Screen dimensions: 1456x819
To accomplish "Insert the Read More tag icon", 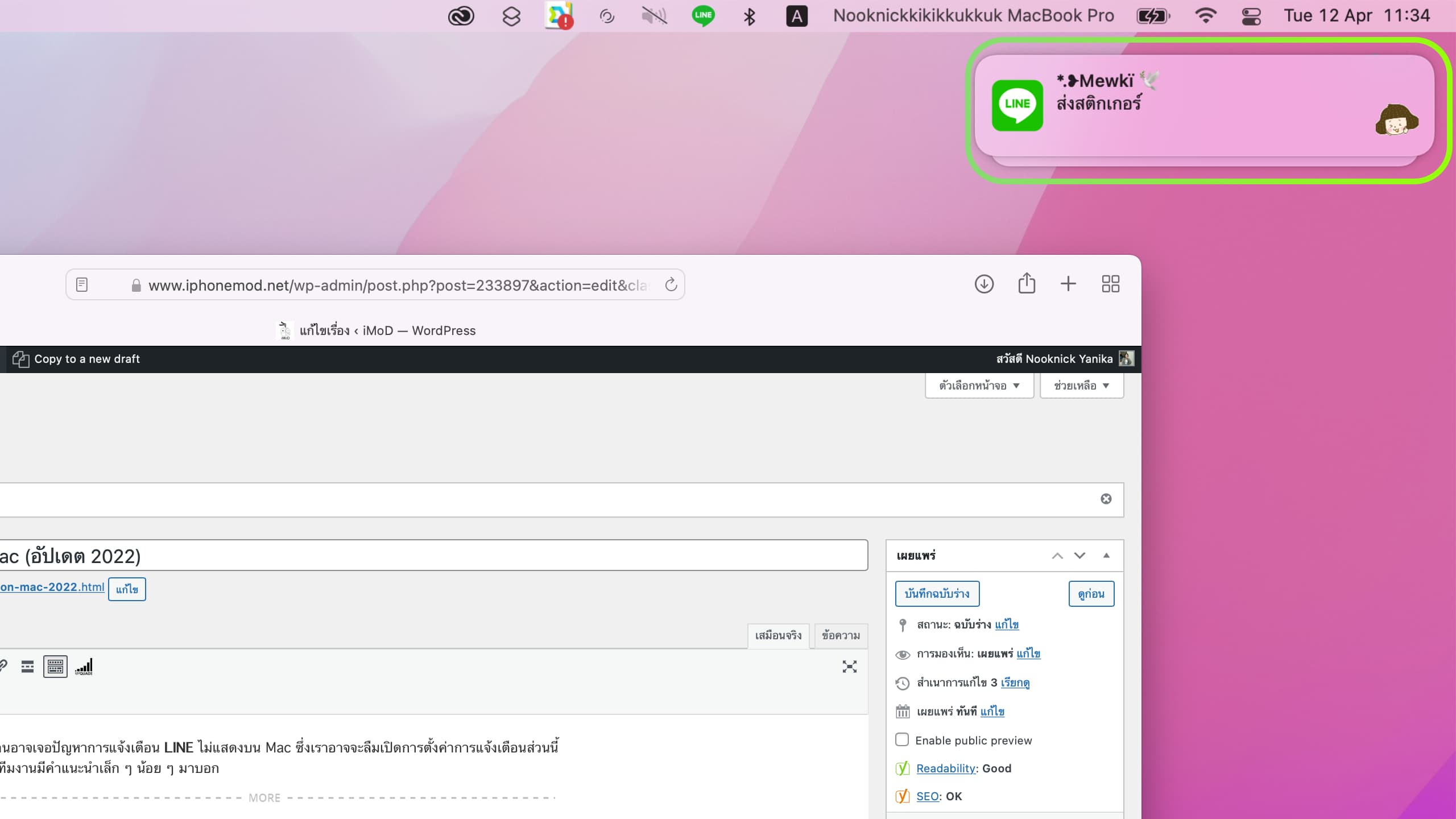I will point(27,667).
